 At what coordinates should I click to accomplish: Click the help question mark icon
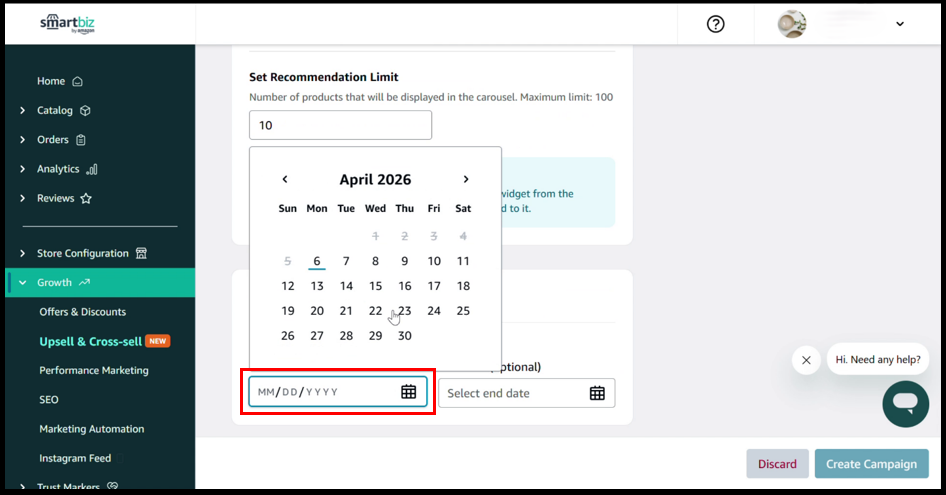coord(715,24)
